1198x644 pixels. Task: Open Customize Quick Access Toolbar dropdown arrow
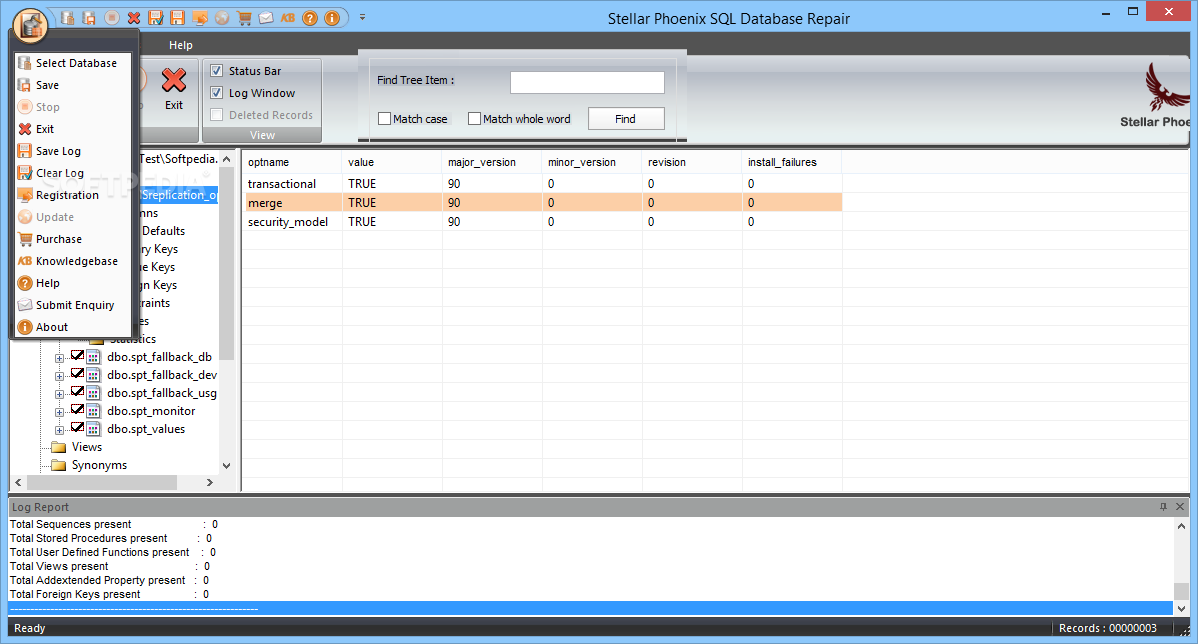click(362, 18)
